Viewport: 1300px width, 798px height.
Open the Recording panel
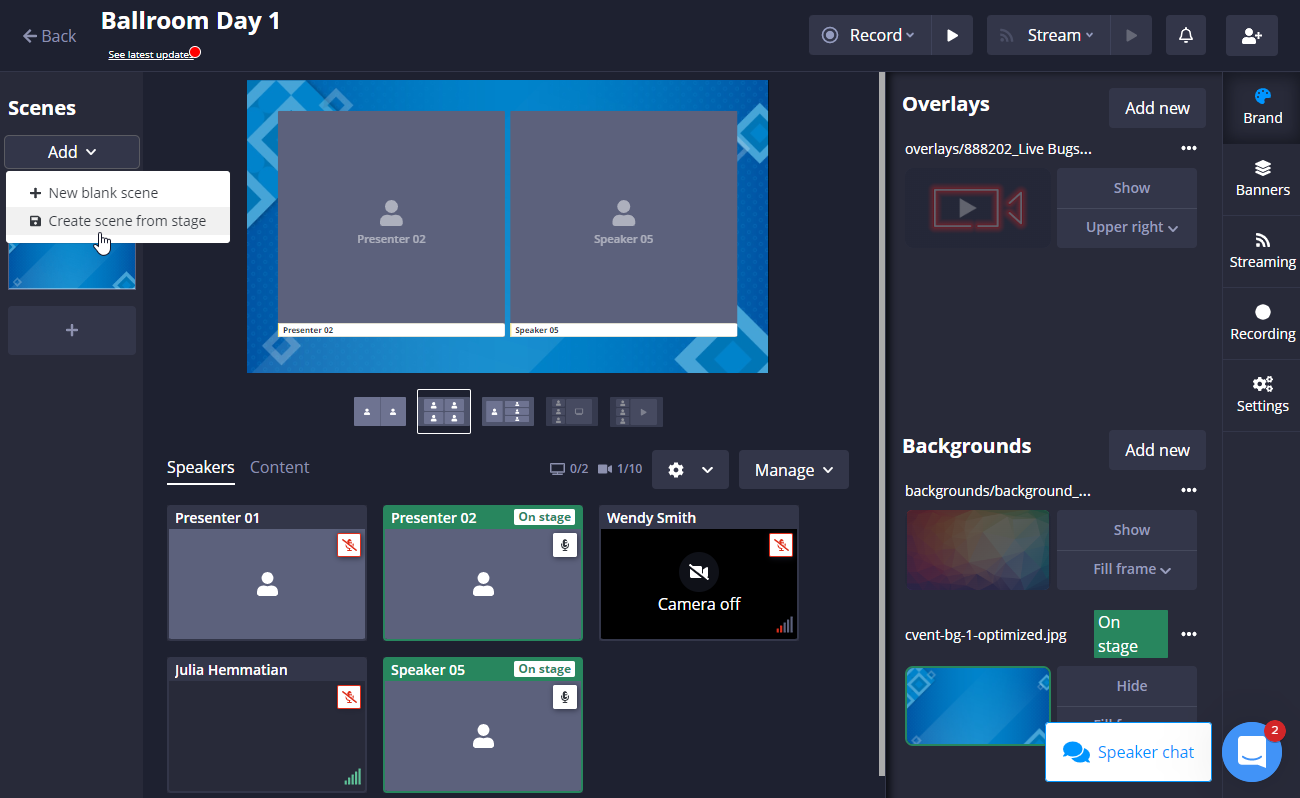pyautogui.click(x=1261, y=322)
